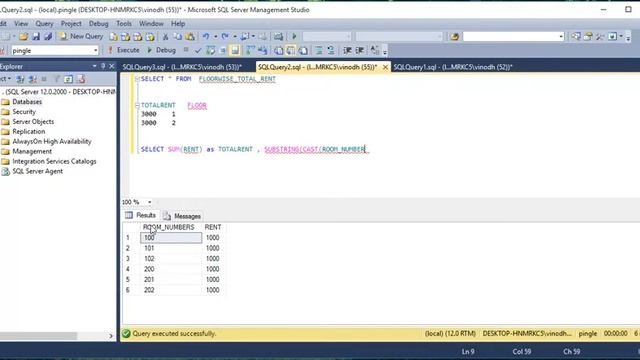Select the cell with room number 202
Image resolution: width=640 pixels, height=360 pixels.
171,290
